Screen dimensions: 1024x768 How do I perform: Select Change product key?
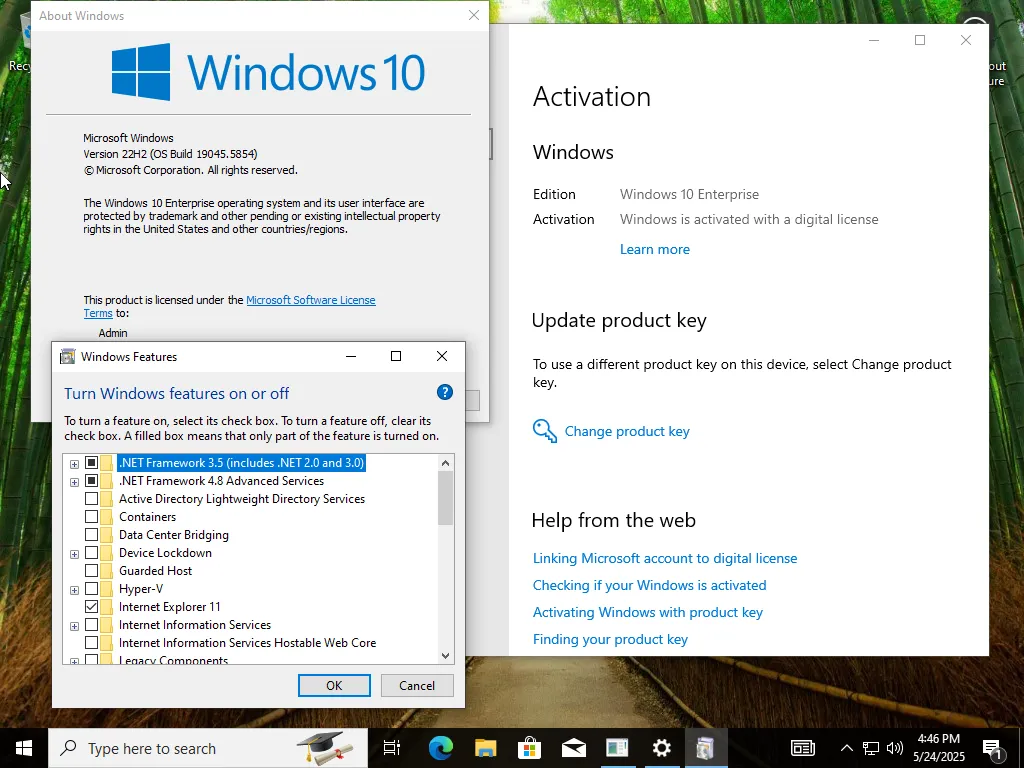pyautogui.click(x=627, y=432)
